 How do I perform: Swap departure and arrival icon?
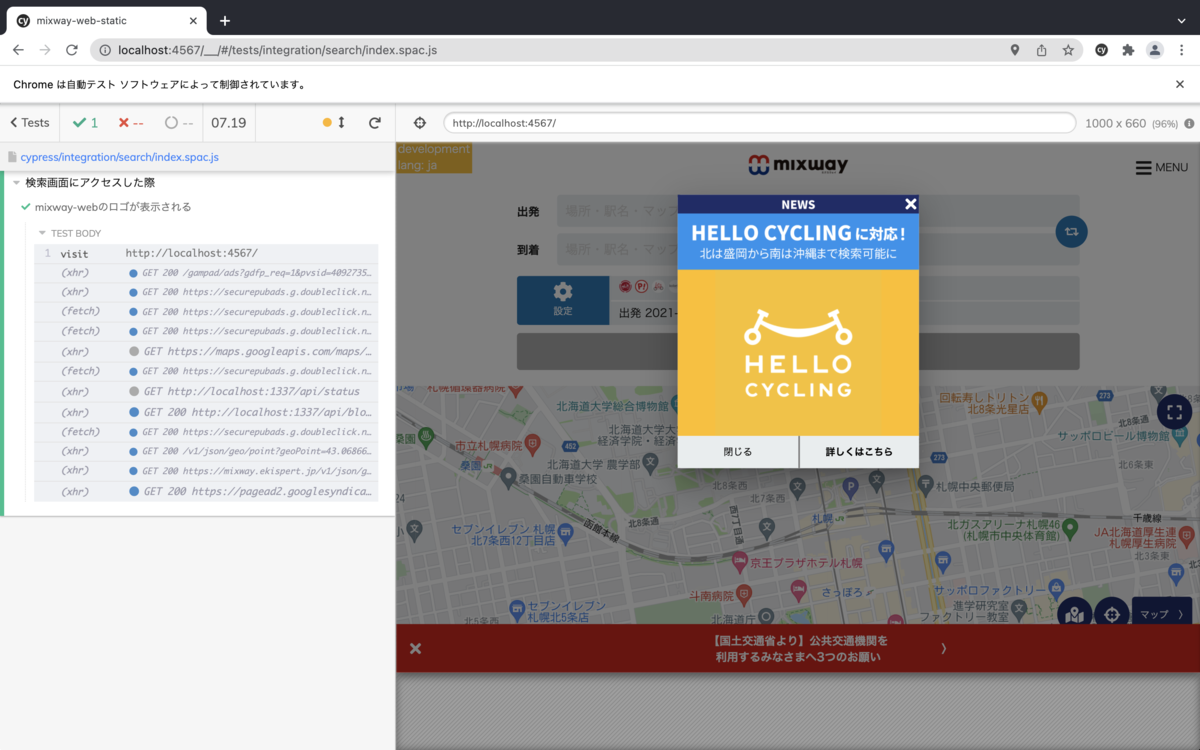coord(1071,231)
